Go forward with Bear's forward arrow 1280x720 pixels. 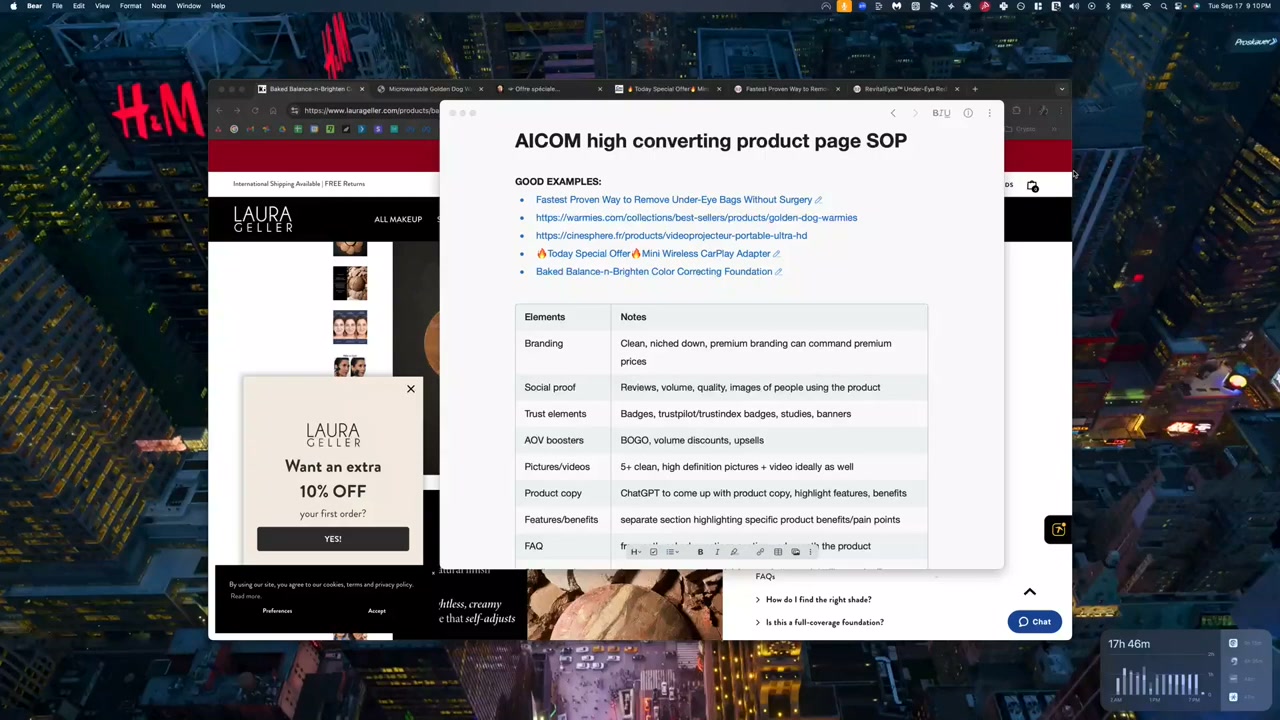[915, 113]
